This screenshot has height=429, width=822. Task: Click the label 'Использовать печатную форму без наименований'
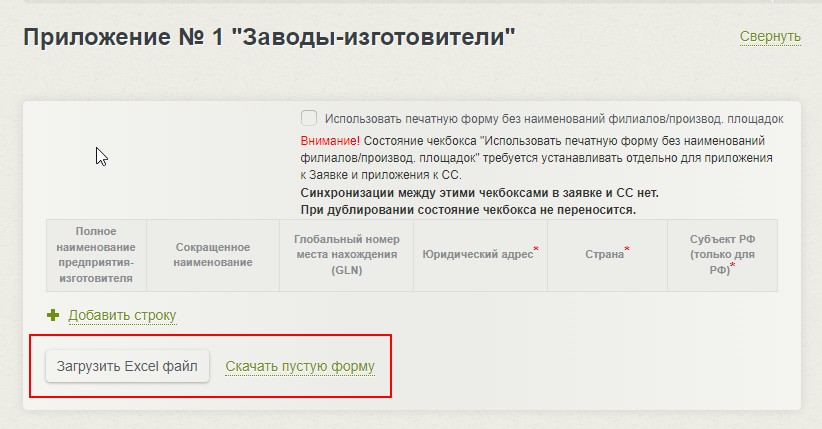[553, 119]
